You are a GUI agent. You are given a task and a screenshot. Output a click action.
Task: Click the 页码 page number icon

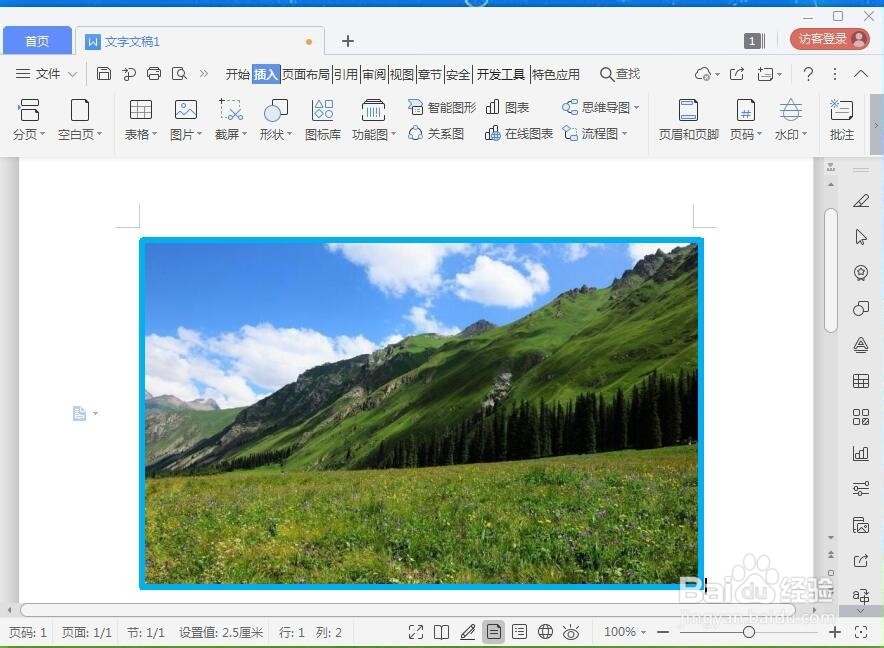(745, 110)
